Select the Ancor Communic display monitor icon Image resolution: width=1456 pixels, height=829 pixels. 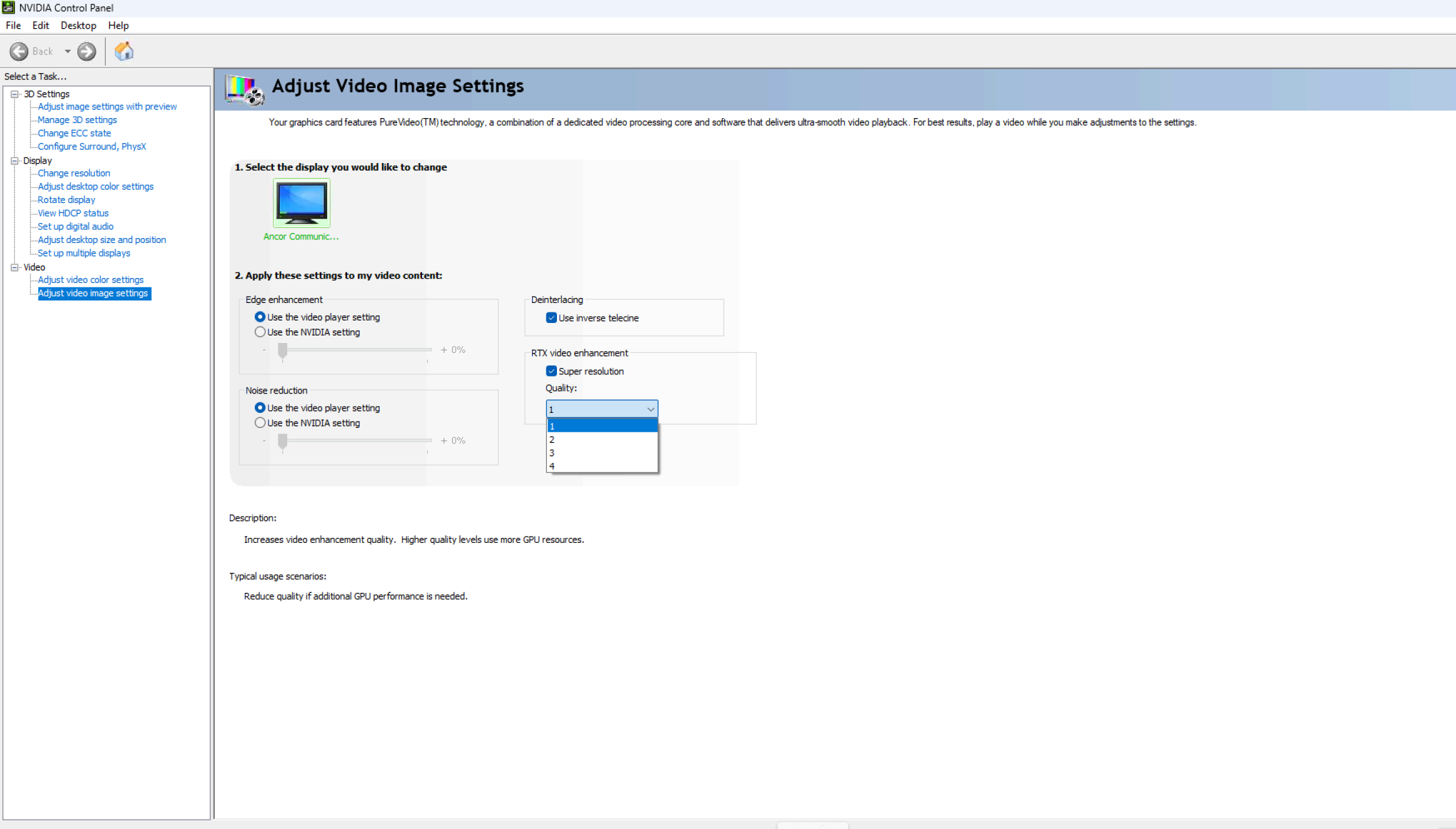pos(302,203)
